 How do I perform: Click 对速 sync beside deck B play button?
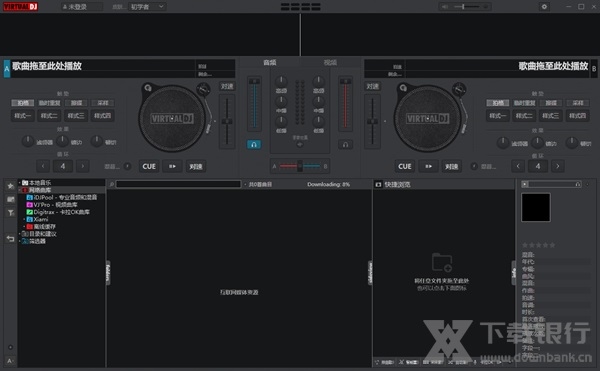(452, 166)
